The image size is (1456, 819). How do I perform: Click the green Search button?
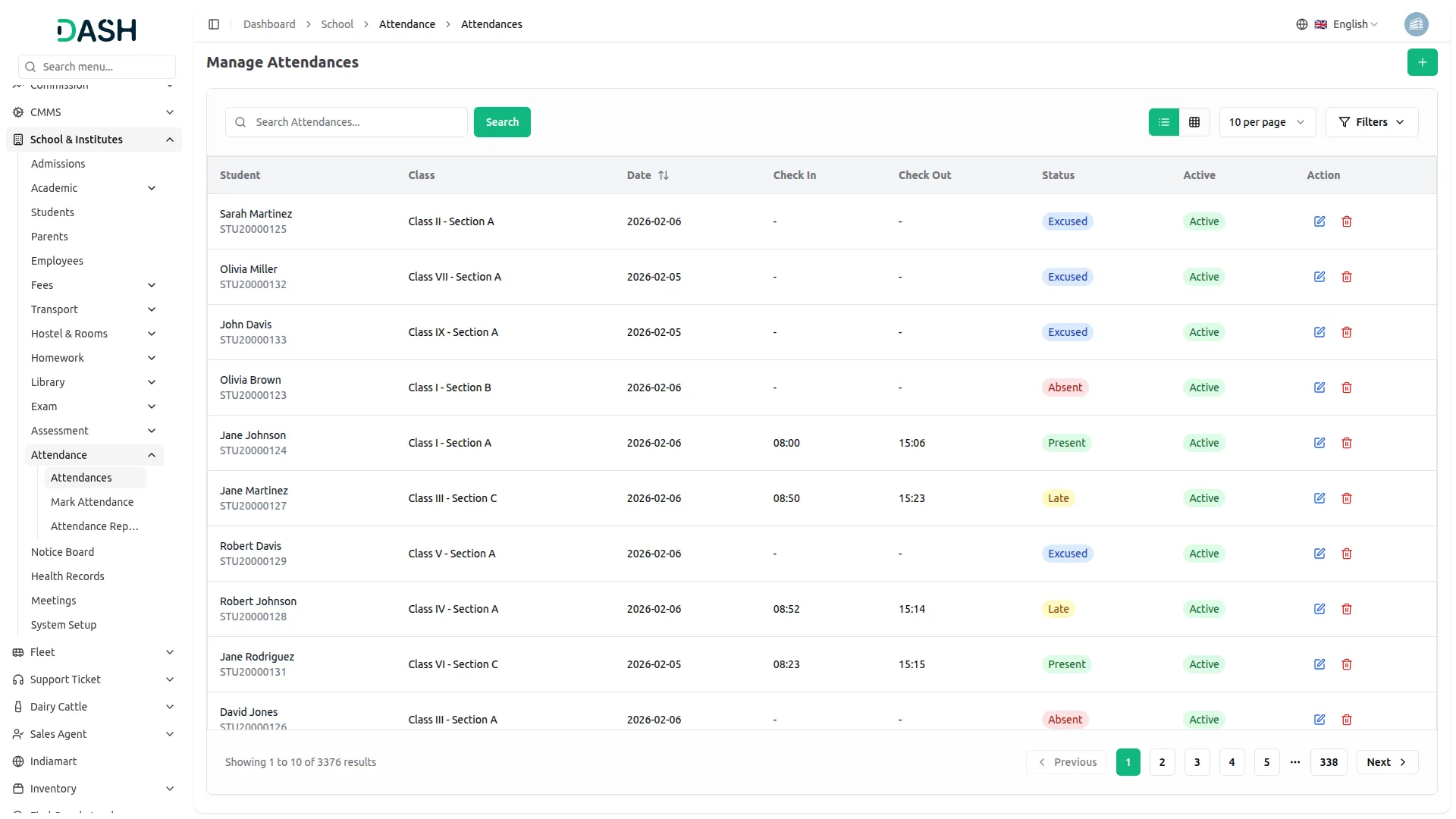click(502, 122)
